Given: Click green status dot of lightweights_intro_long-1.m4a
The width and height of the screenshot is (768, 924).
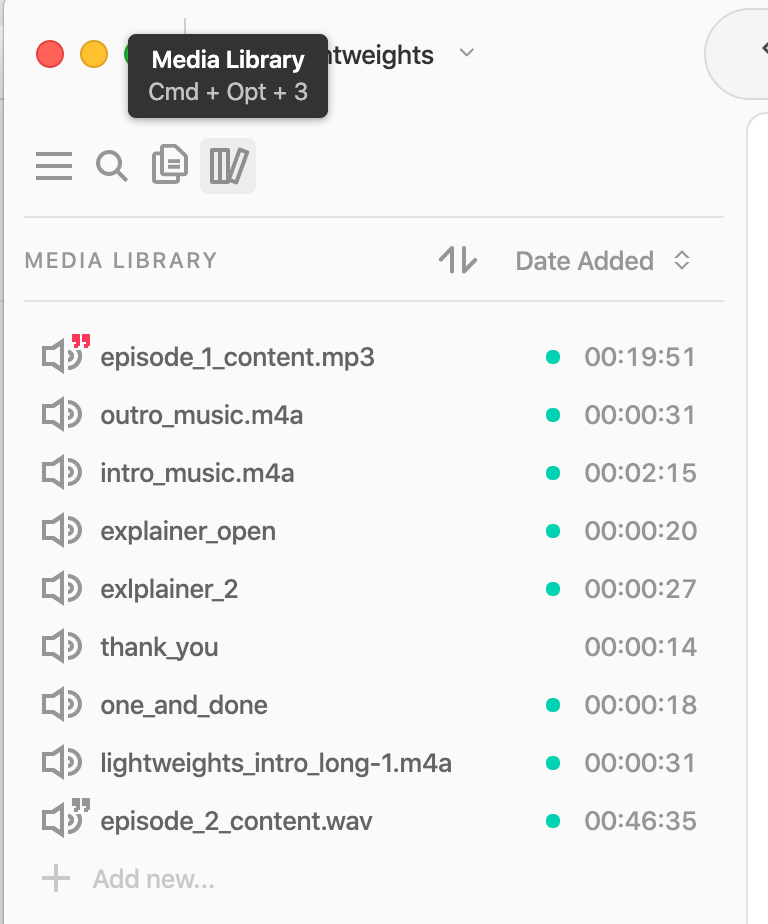Looking at the screenshot, I should (x=553, y=763).
